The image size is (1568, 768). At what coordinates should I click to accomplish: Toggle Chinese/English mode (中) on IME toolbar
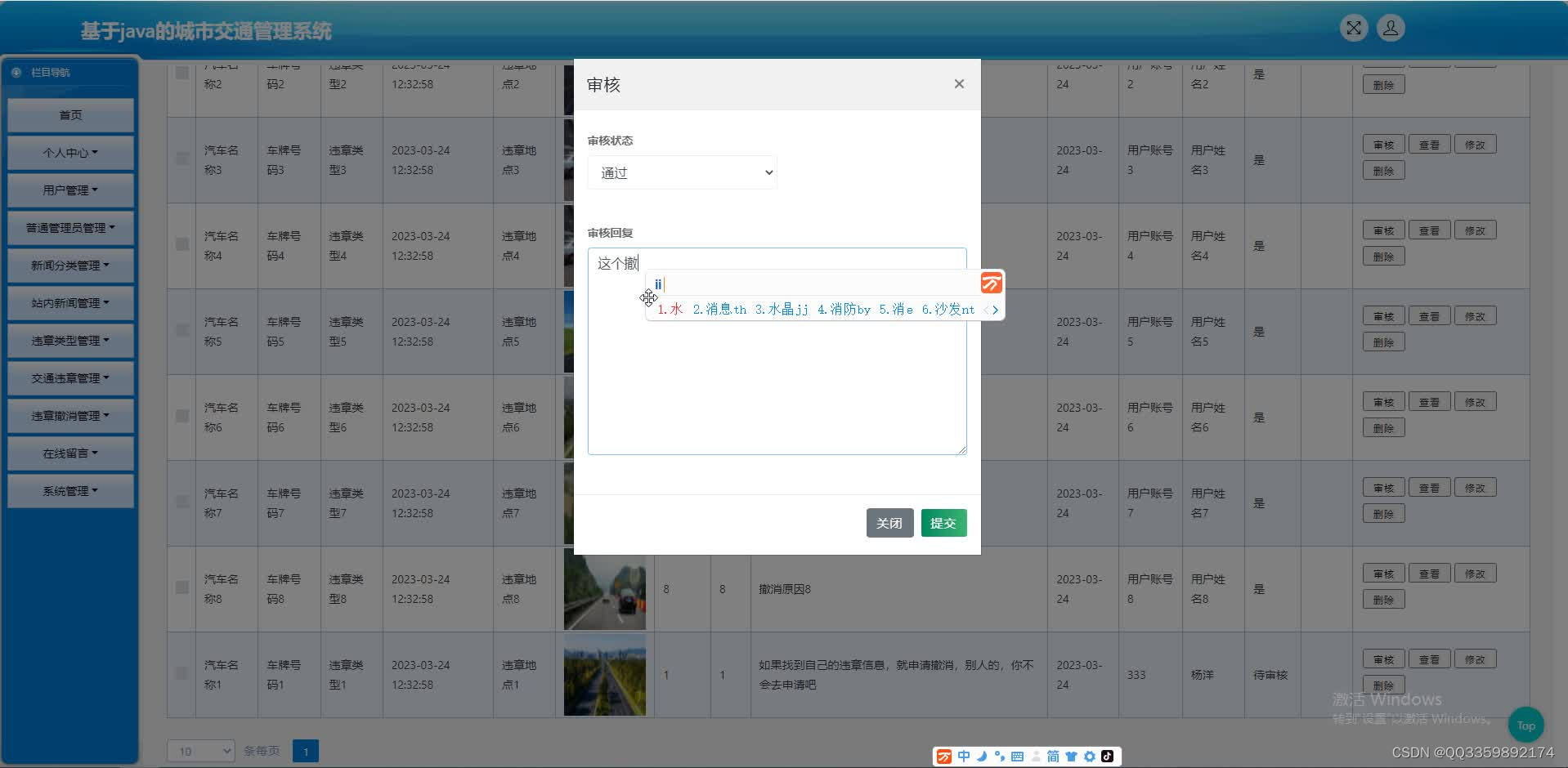pyautogui.click(x=964, y=757)
